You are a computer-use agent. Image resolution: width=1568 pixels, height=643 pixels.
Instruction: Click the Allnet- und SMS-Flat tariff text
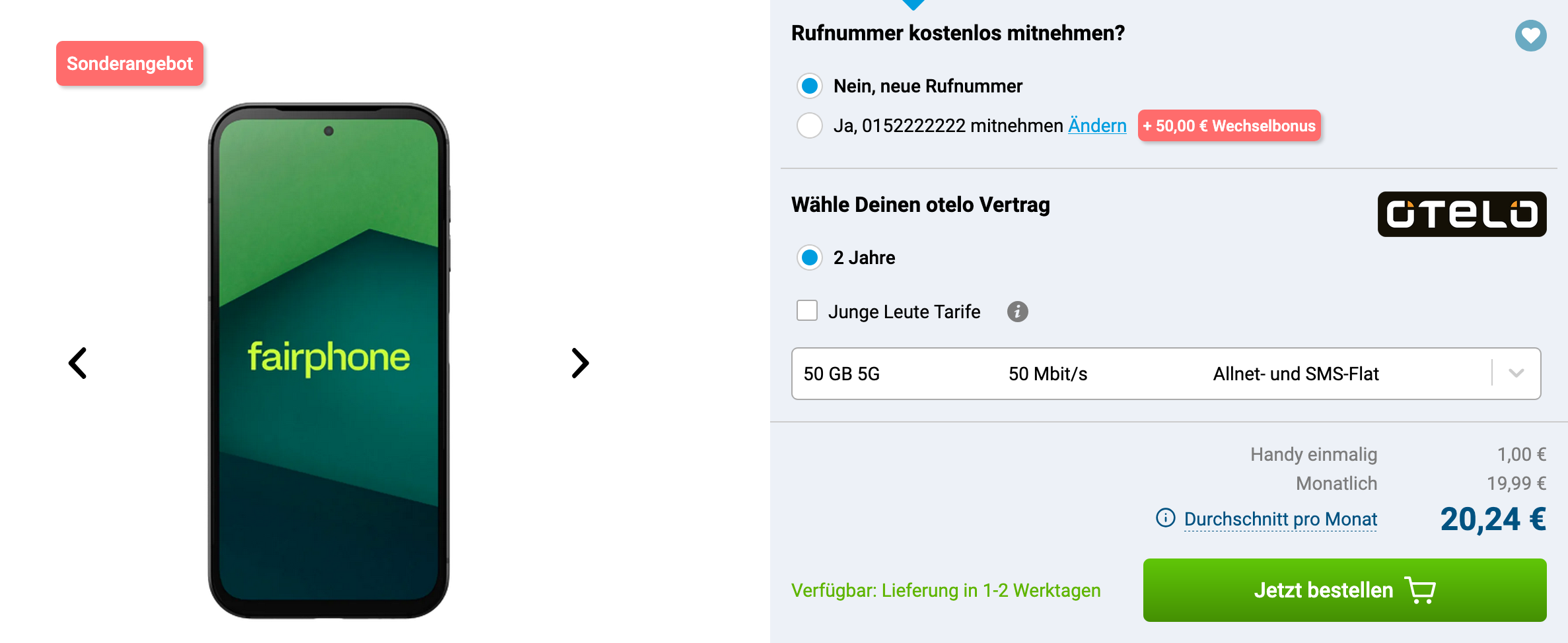tap(1296, 374)
